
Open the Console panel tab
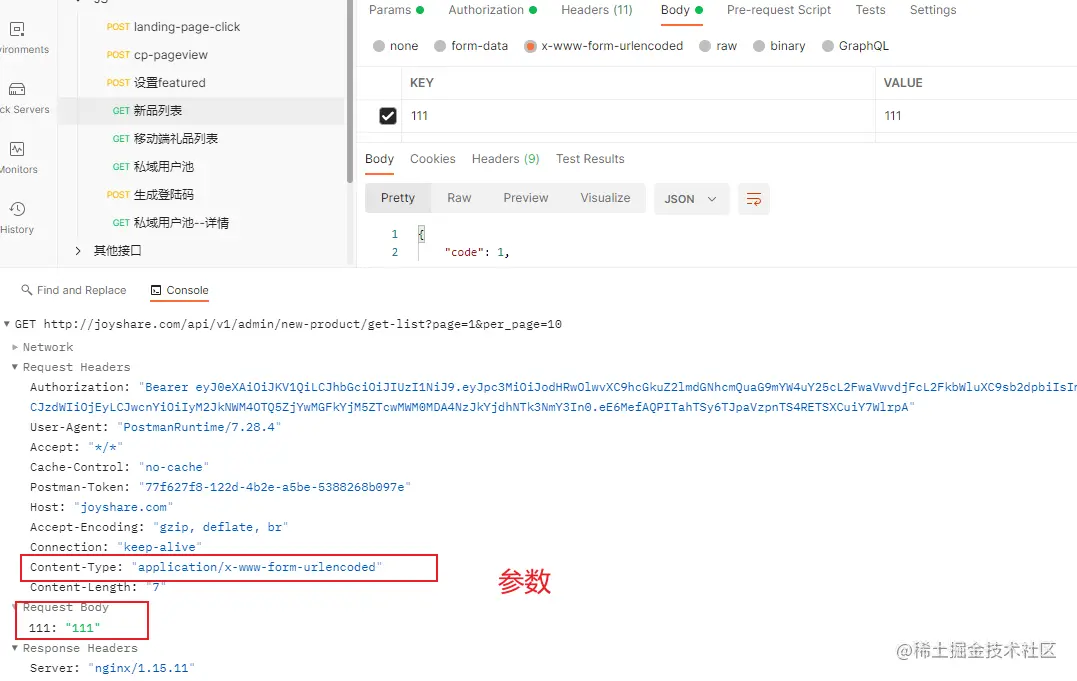click(179, 290)
